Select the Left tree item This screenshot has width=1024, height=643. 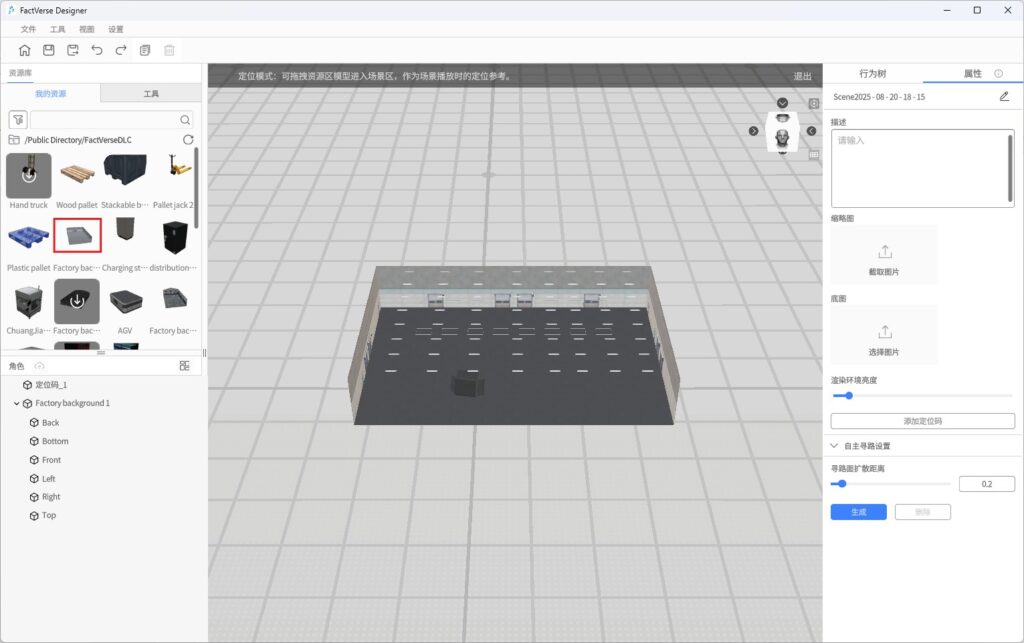tap(48, 478)
